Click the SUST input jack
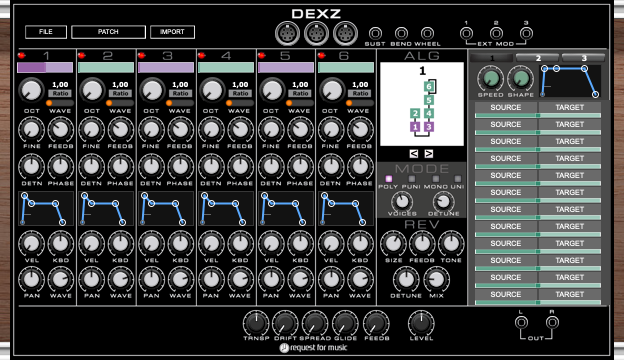624x360 pixels. tap(375, 33)
